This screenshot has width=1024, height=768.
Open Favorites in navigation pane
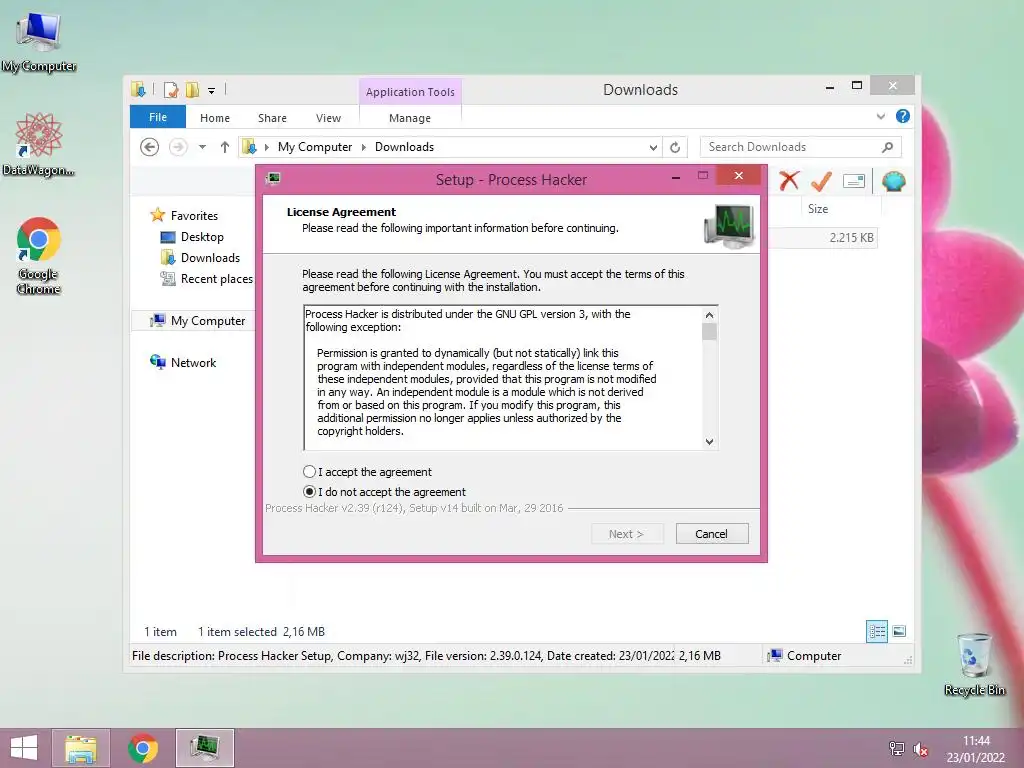click(195, 216)
